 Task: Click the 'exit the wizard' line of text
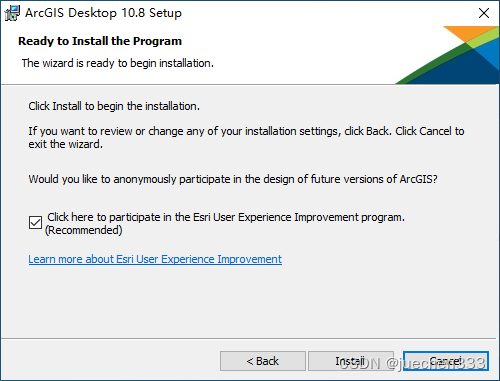coord(66,144)
